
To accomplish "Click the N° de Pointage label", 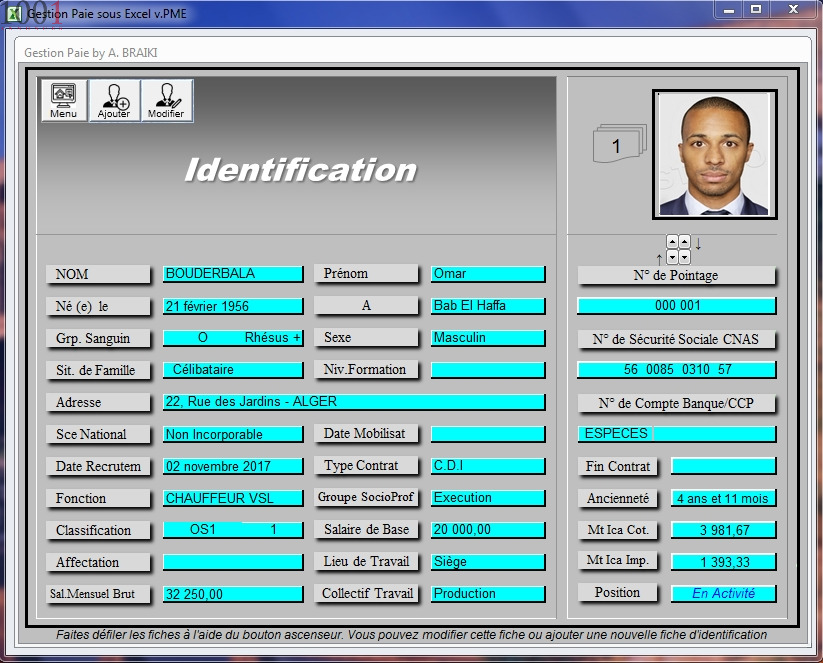I will coord(676,275).
